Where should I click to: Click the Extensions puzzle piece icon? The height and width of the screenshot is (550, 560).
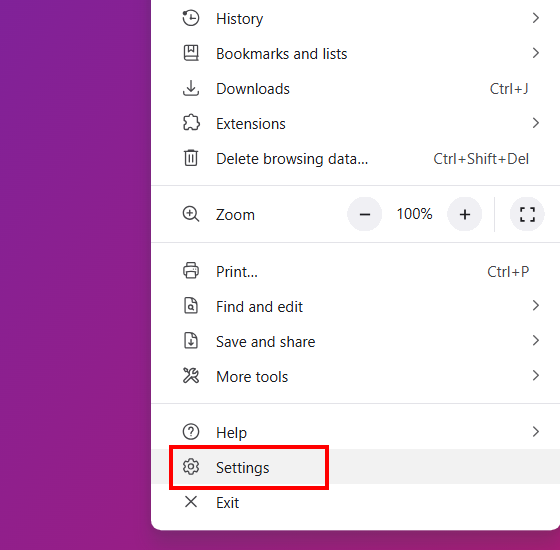tap(191, 123)
